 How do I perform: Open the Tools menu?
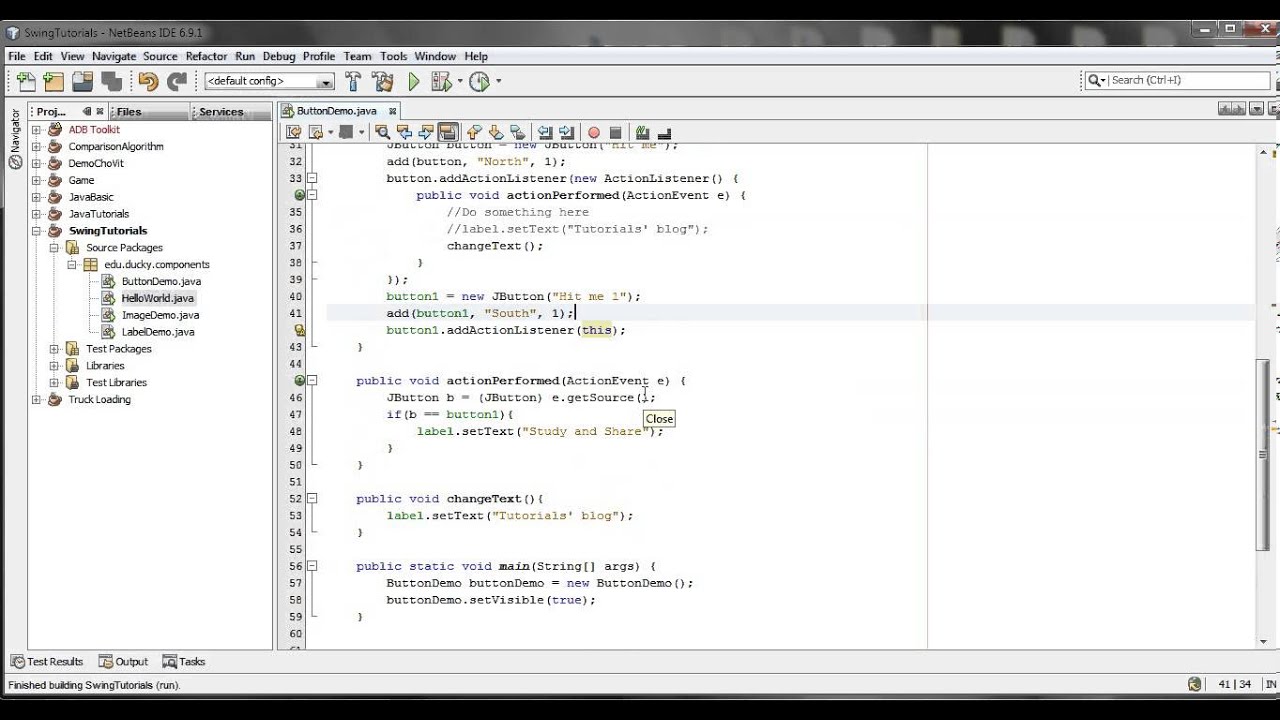pos(394,56)
